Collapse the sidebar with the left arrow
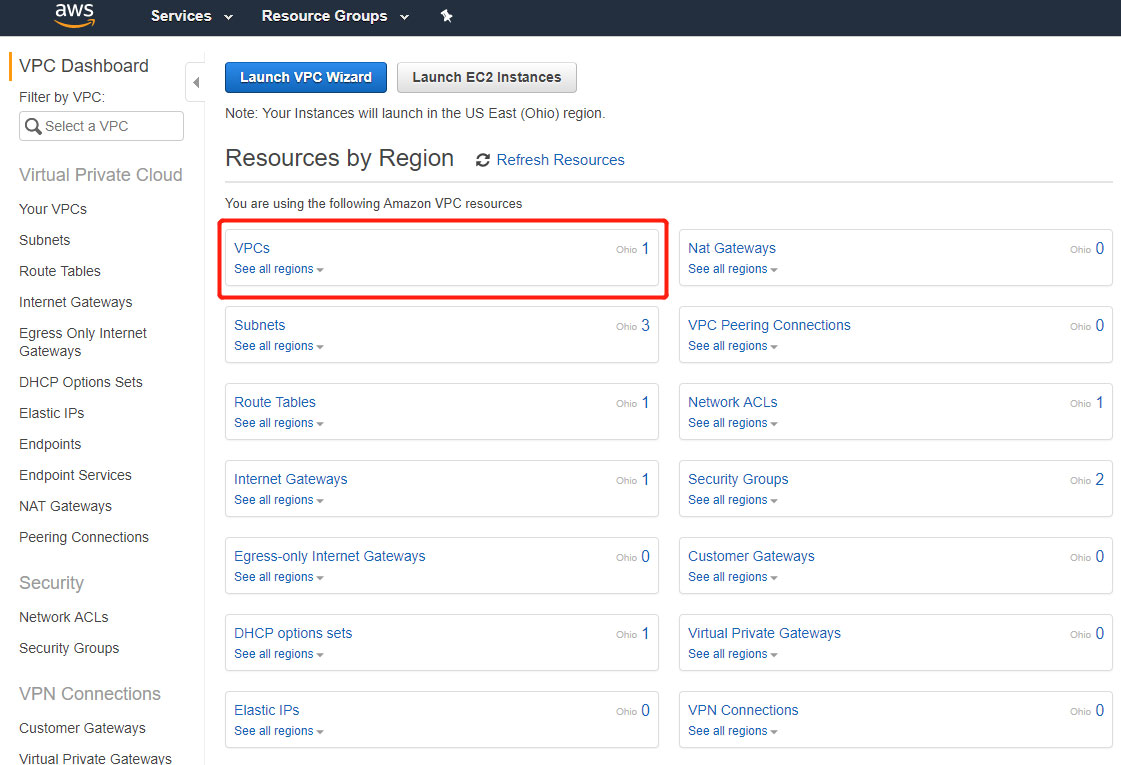The image size is (1121, 765). tap(195, 82)
